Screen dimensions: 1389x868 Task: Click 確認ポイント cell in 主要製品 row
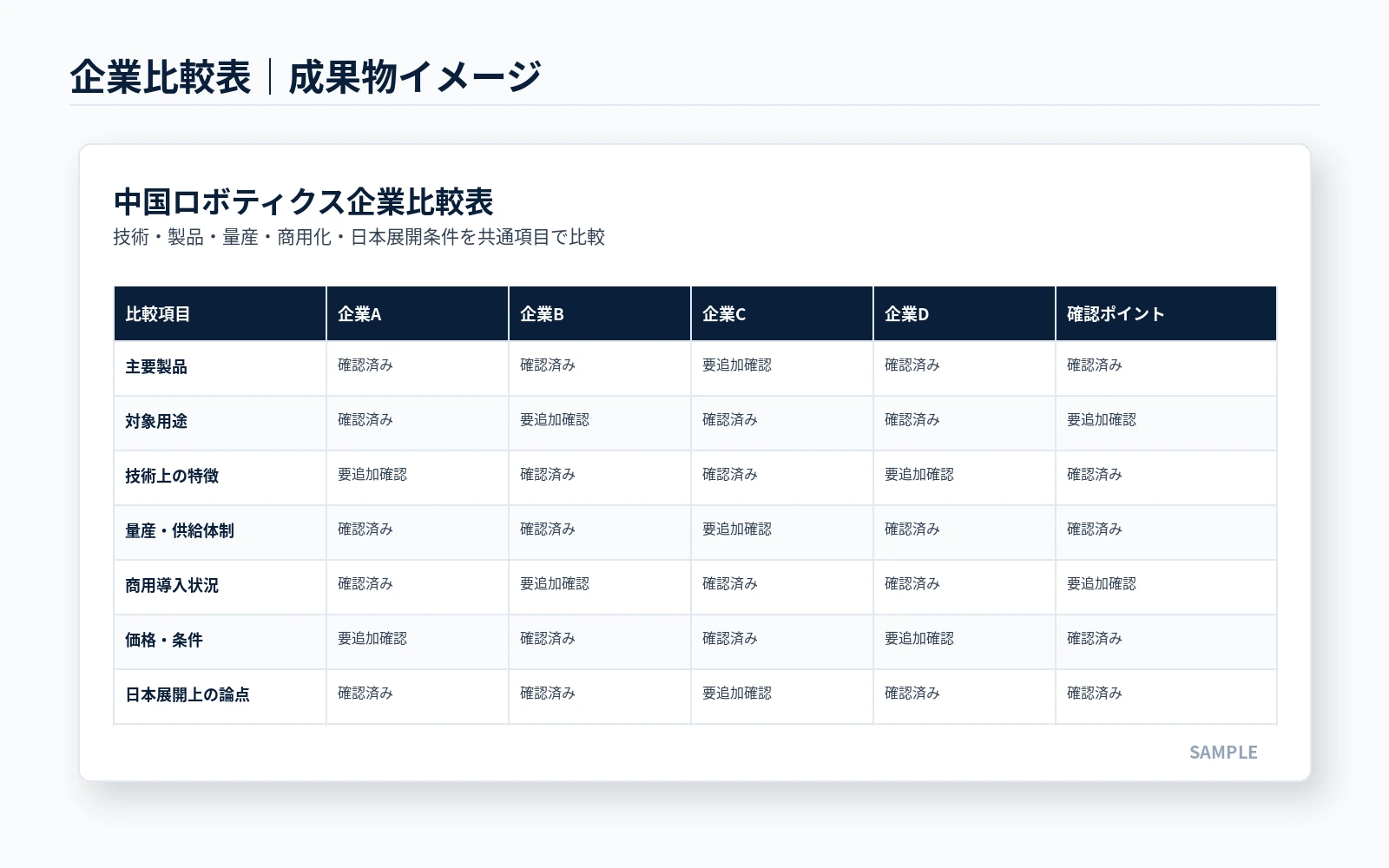[x=1166, y=368]
